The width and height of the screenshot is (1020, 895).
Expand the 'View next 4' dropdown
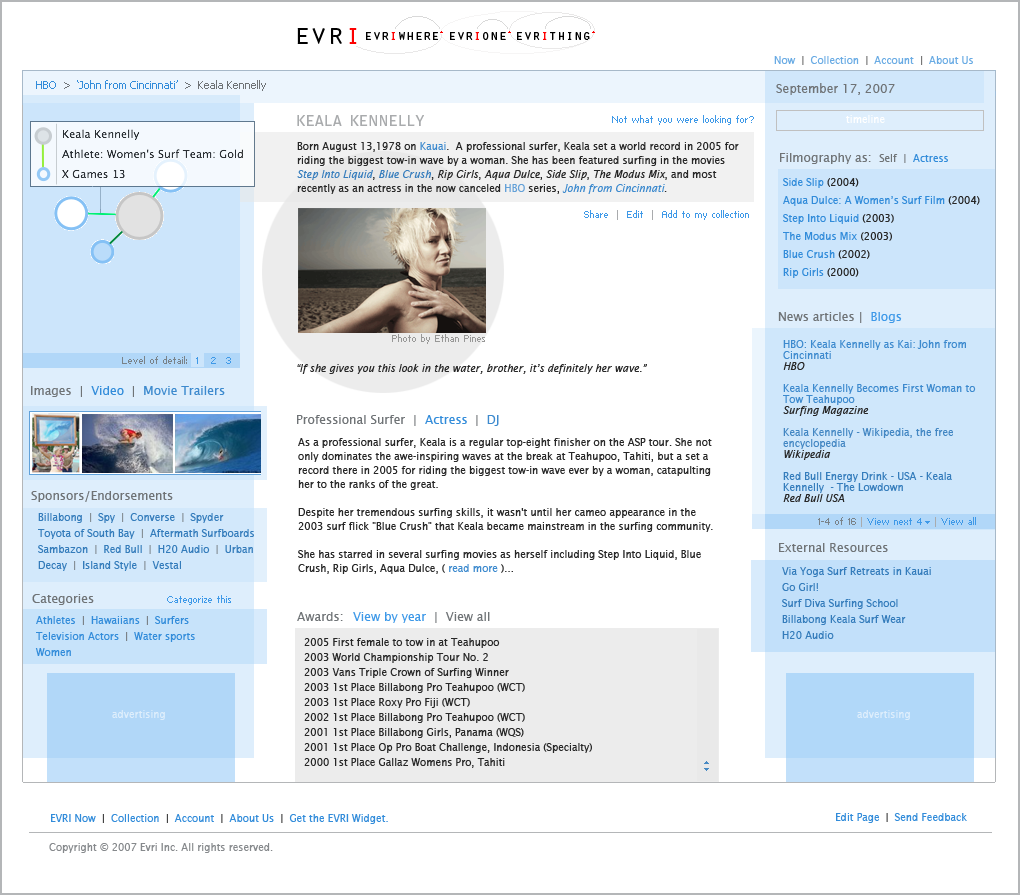[x=898, y=522]
